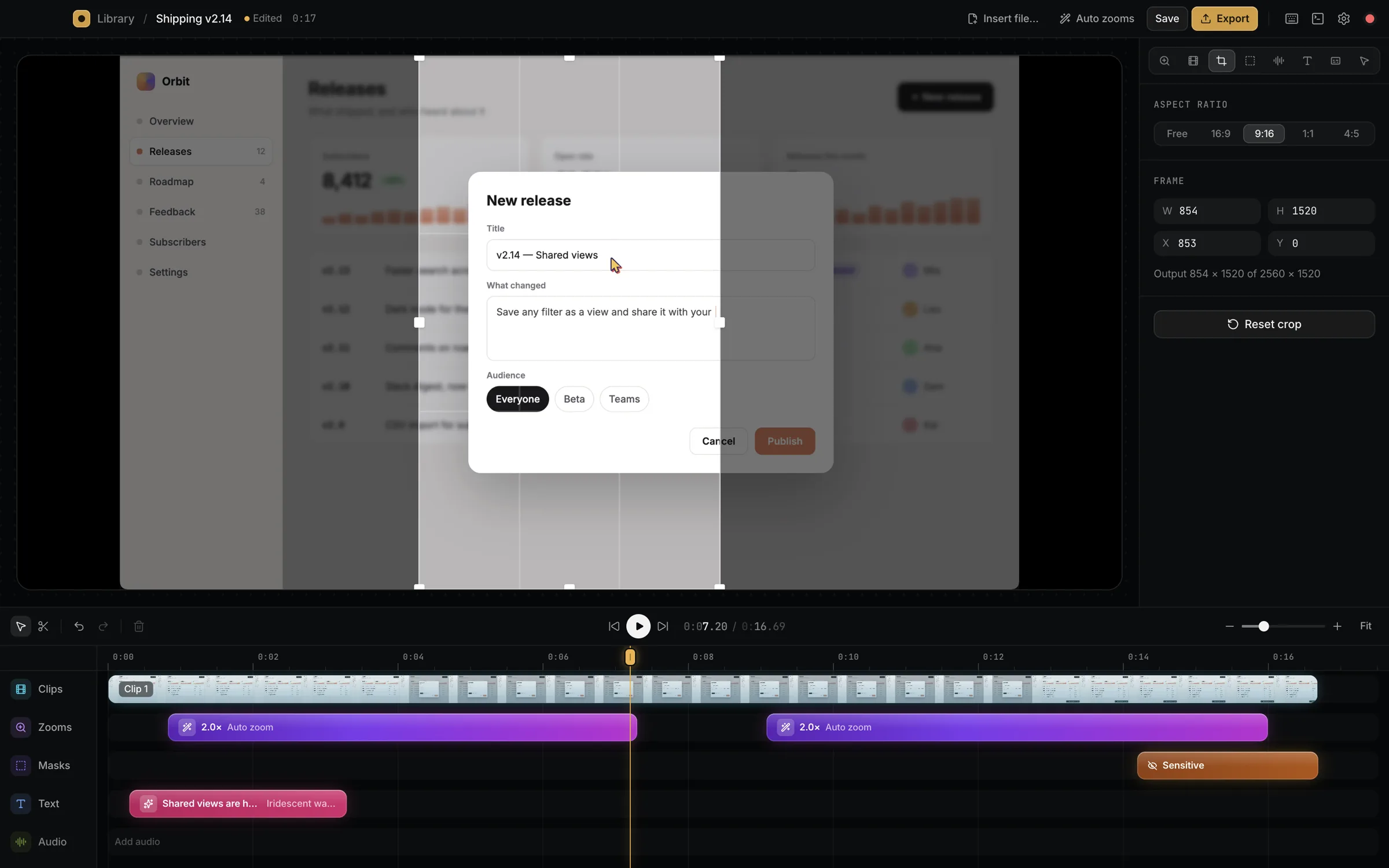This screenshot has width=1389, height=868.
Task: Open the captions tool icon
Action: (x=1336, y=61)
